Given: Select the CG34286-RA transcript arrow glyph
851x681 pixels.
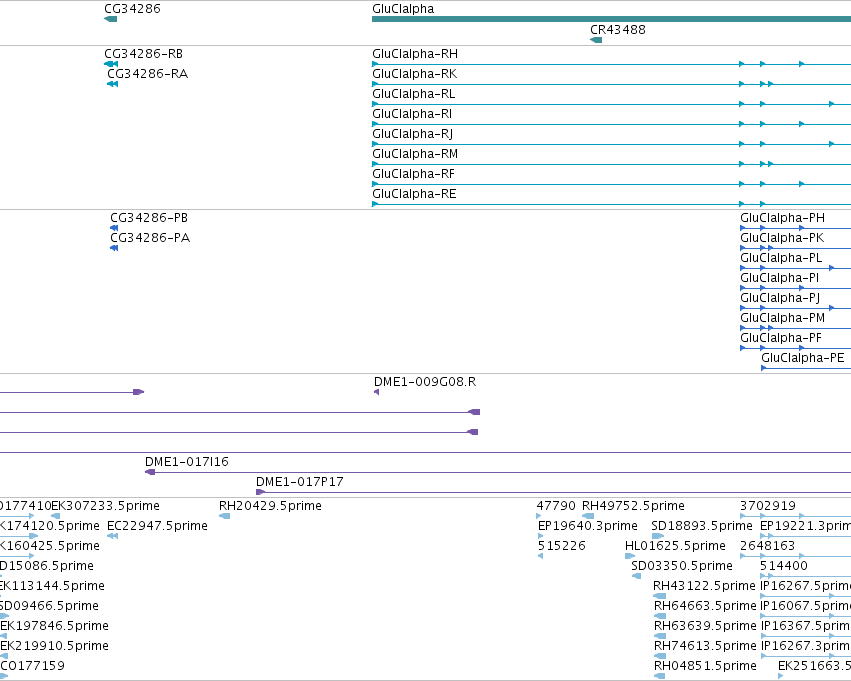Looking at the screenshot, I should pyautogui.click(x=112, y=84).
